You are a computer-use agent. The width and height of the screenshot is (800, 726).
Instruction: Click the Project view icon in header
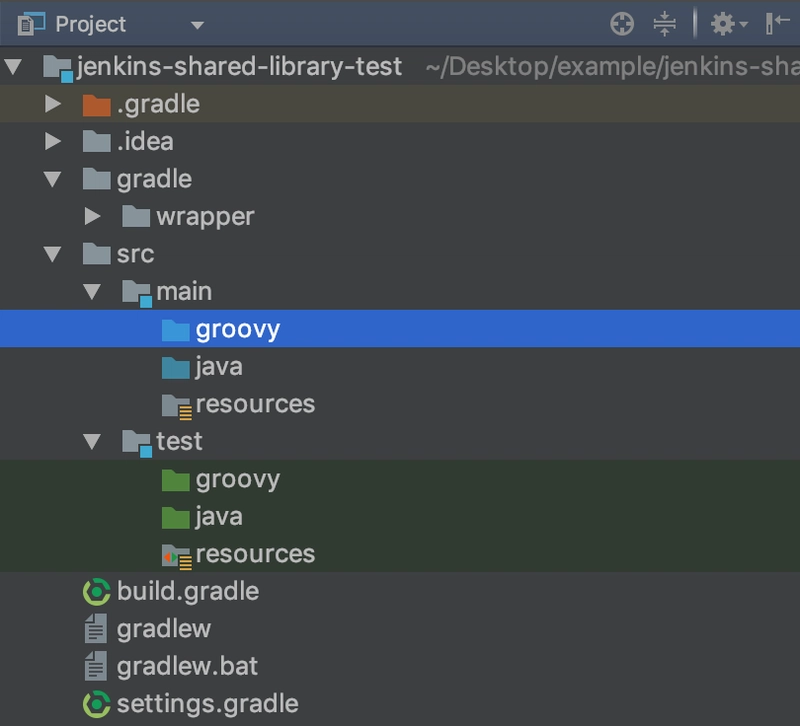coord(31,24)
